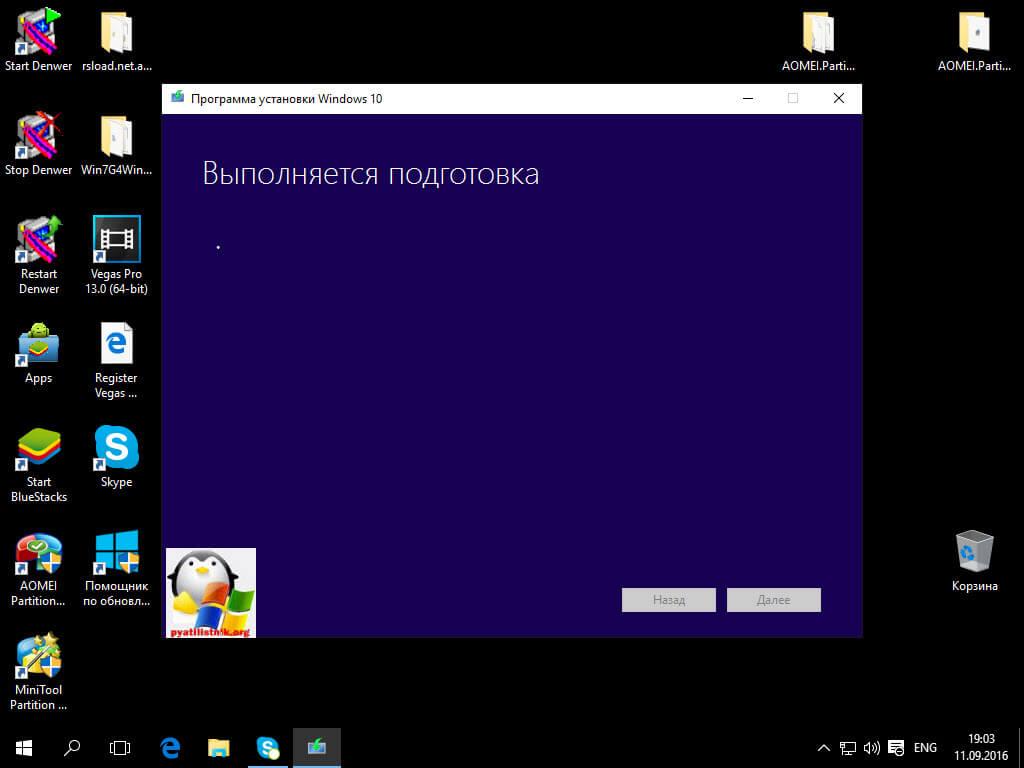Select the Win7G4Win folder icon
Image resolution: width=1024 pixels, height=768 pixels.
tap(116, 144)
